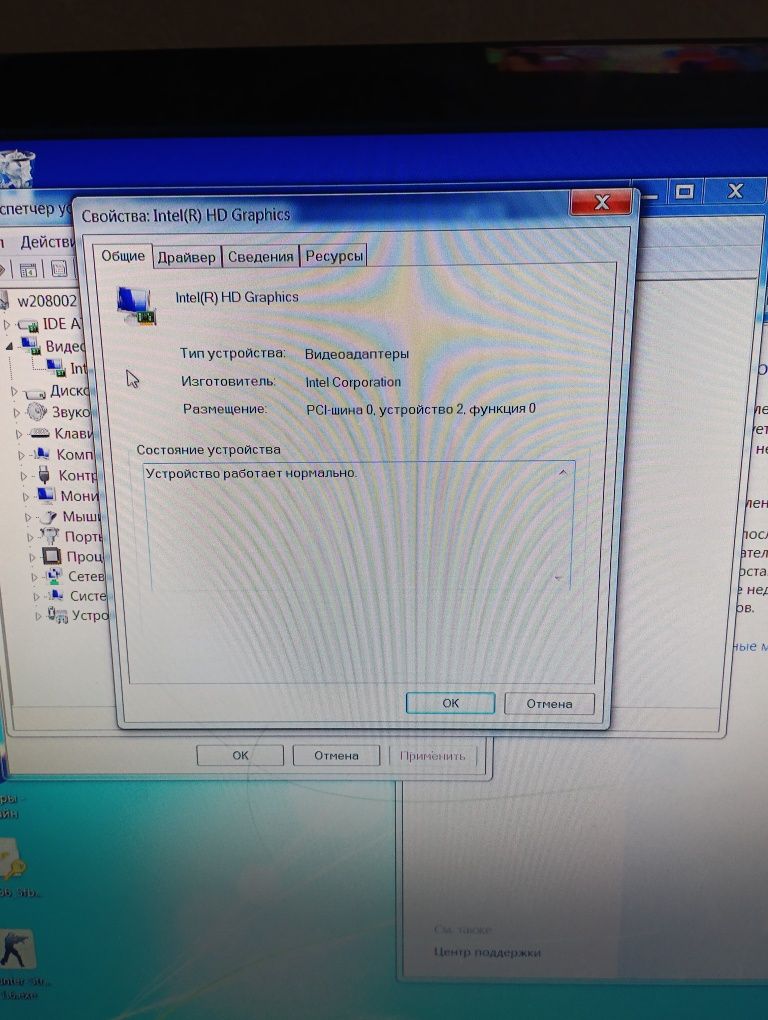Click Отмена in the dialog behind
The height and width of the screenshot is (1020, 768).
point(336,755)
